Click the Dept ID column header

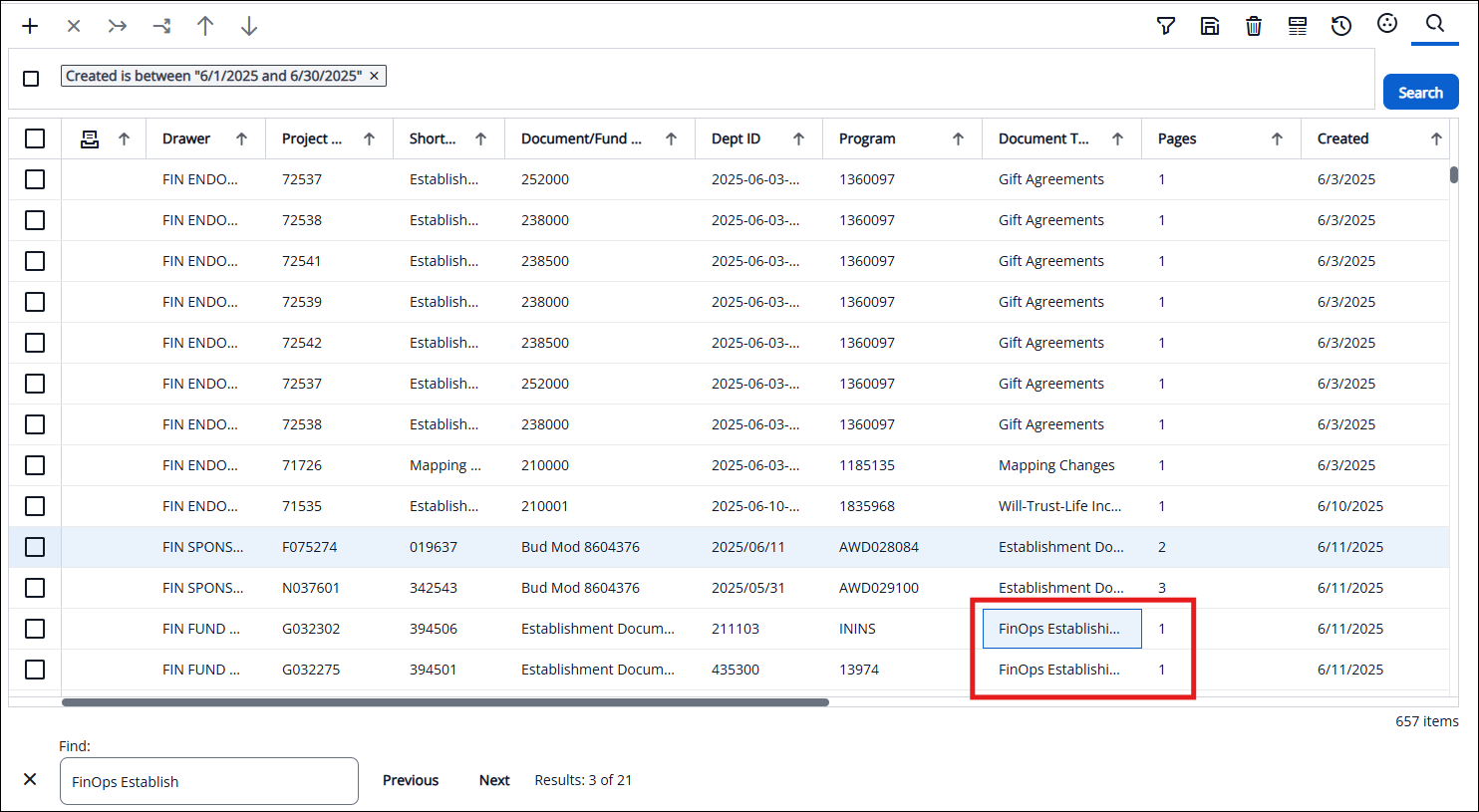[736, 139]
